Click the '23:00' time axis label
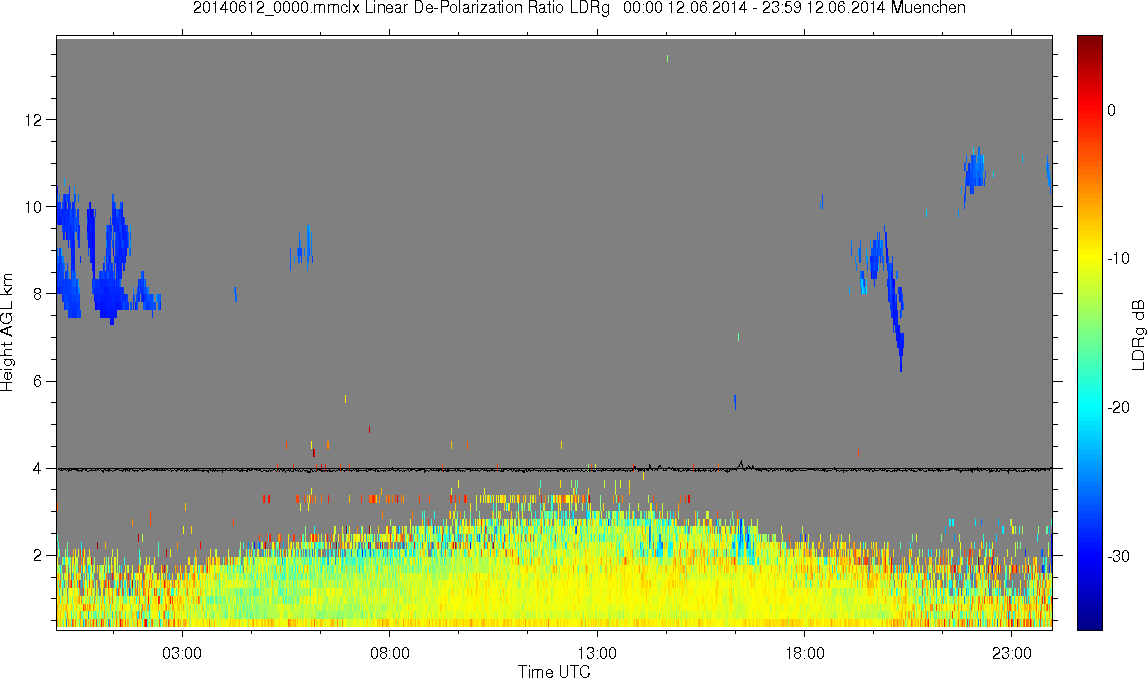Image resolution: width=1147 pixels, height=678 pixels. pos(1012,653)
